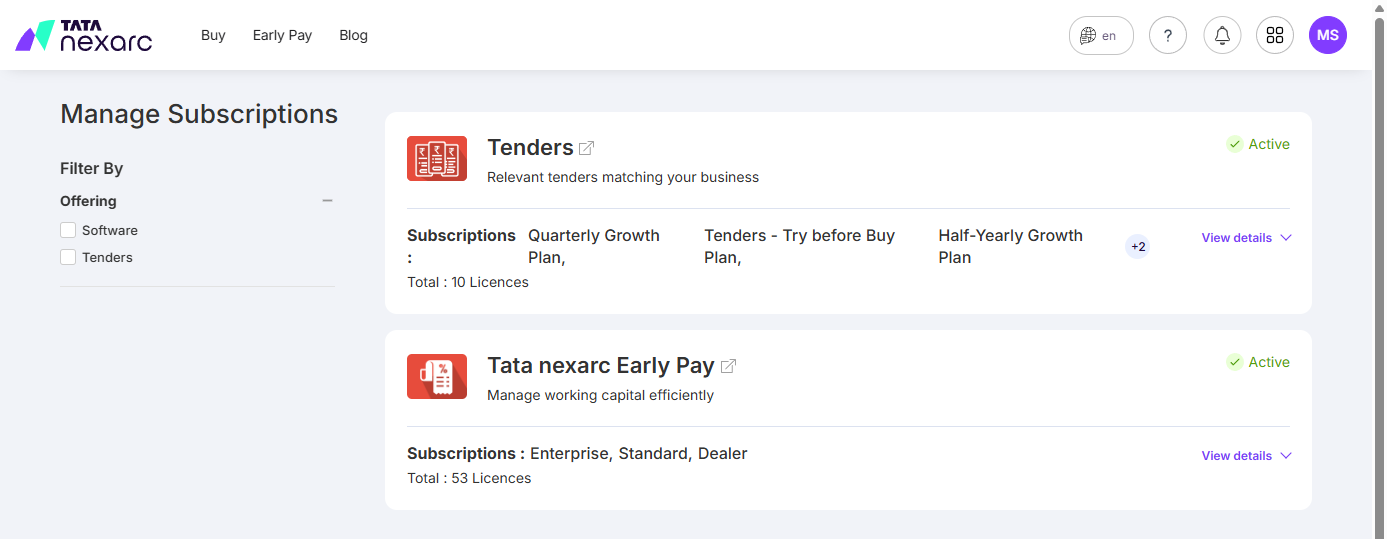Screen dimensions: 1387x539
Task: Open the apps grid icon
Action: (1275, 35)
